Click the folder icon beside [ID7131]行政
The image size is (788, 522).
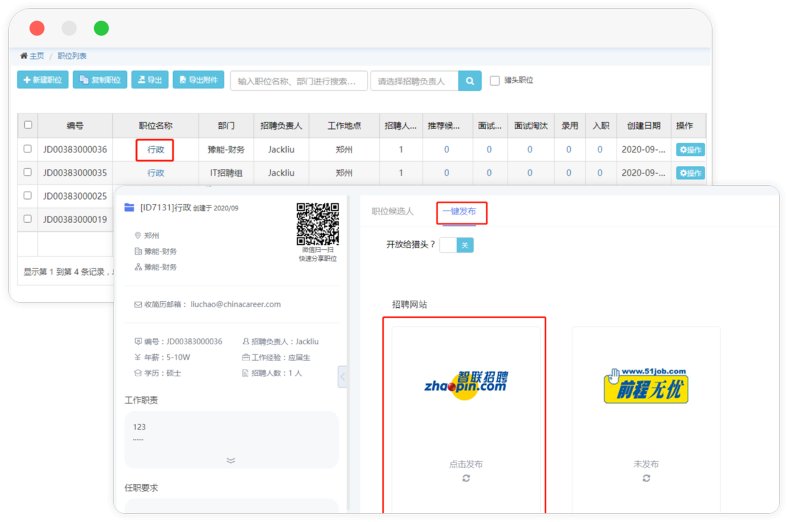(129, 207)
